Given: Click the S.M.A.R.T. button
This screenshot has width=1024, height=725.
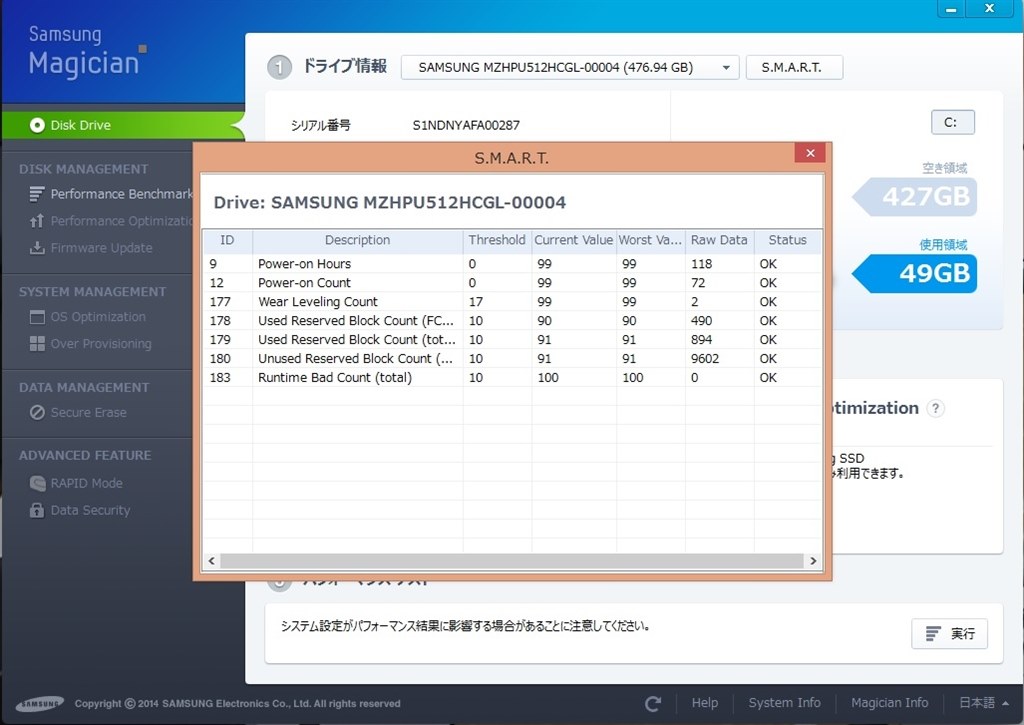Looking at the screenshot, I should coord(794,67).
